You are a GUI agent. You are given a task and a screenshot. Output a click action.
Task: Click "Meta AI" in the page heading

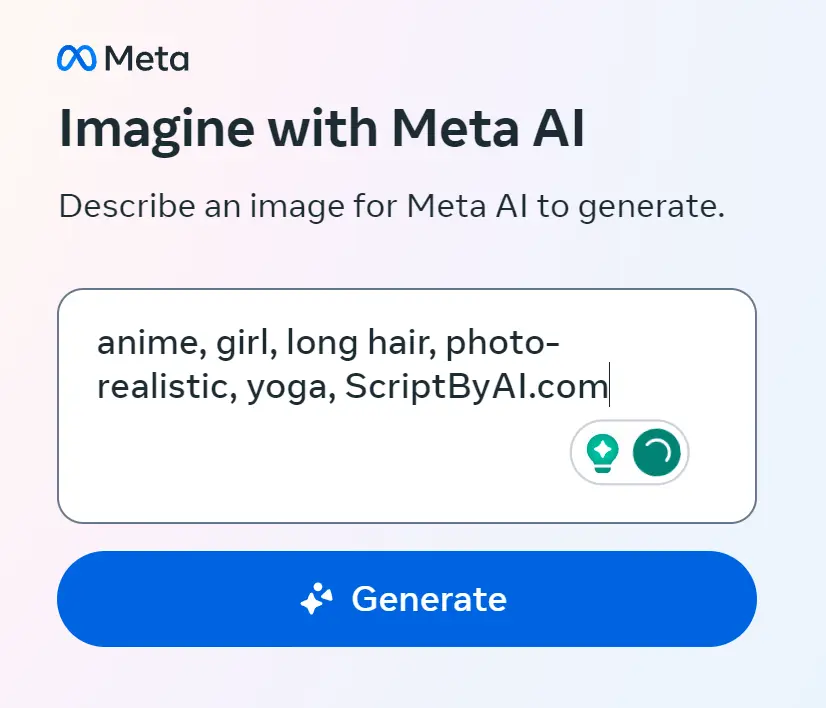coord(488,130)
